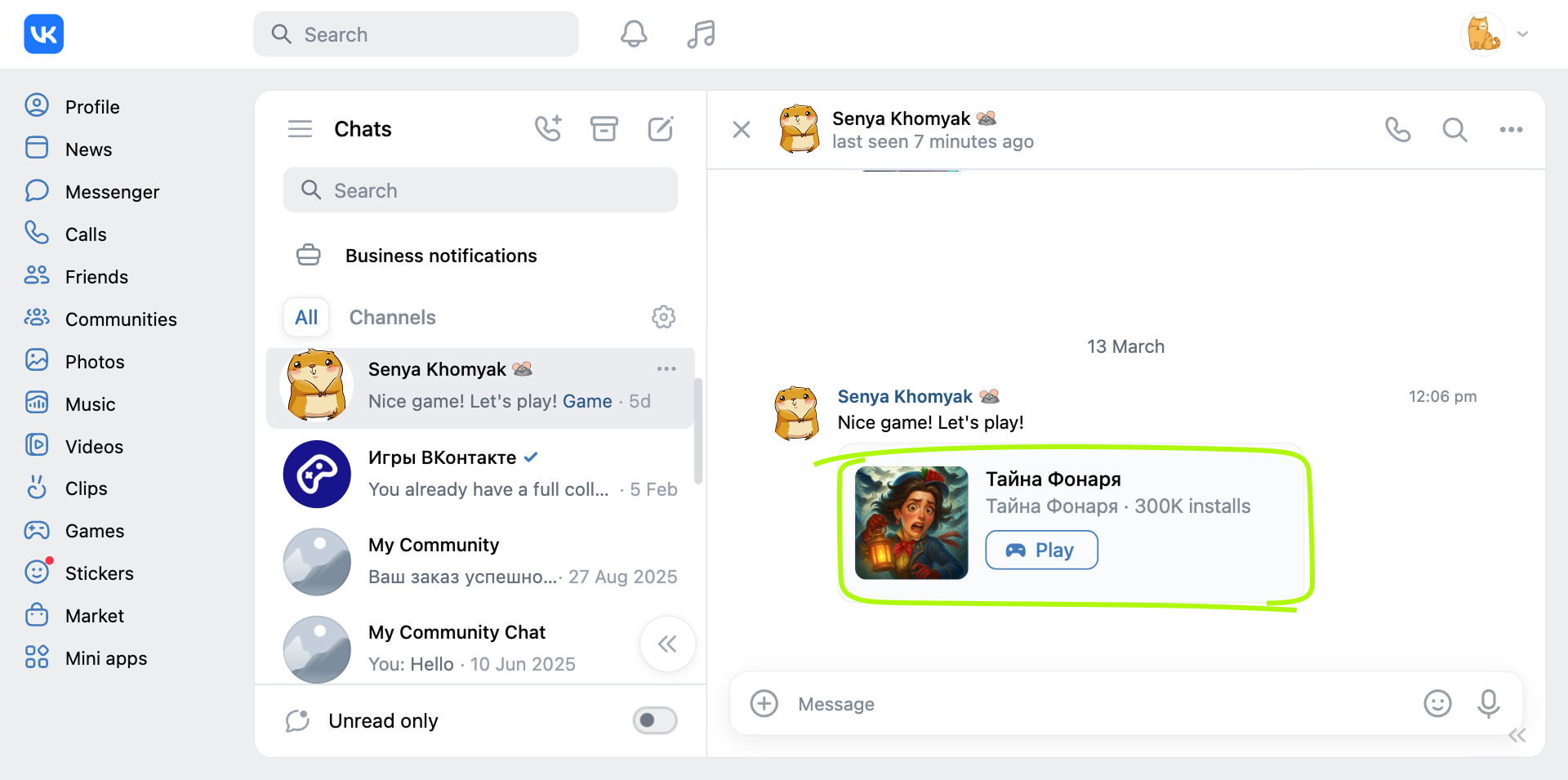Screen dimensions: 1568x780
Task: Click the Chats search field
Action: pos(480,190)
